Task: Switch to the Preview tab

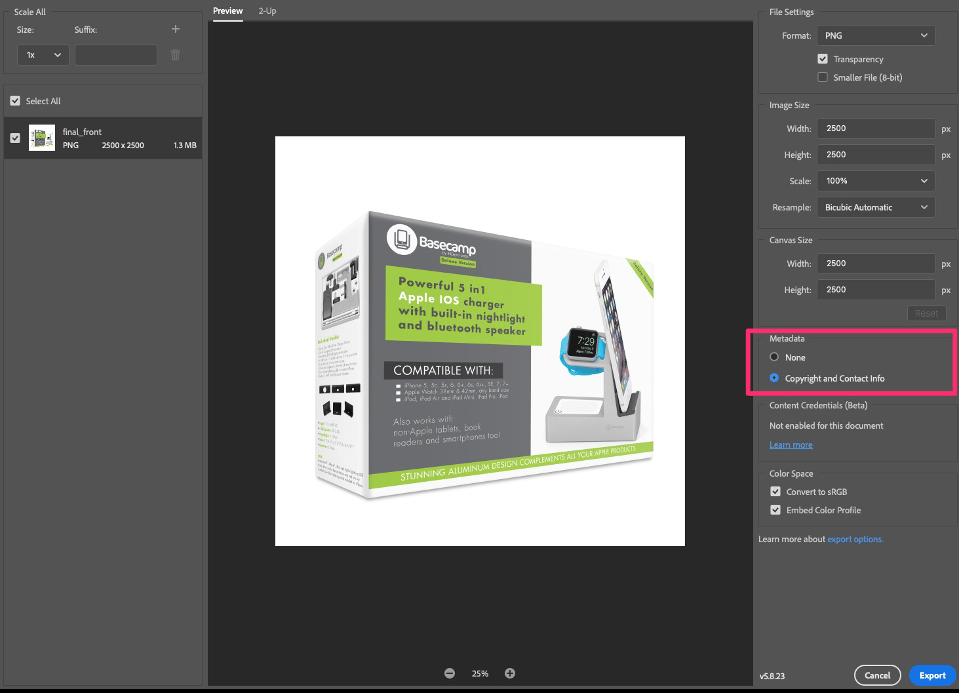Action: pos(228,11)
